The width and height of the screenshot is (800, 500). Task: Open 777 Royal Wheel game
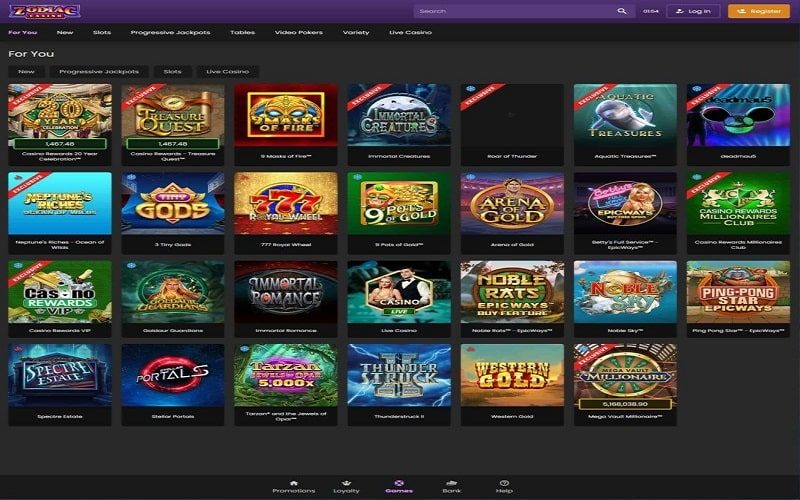point(286,213)
